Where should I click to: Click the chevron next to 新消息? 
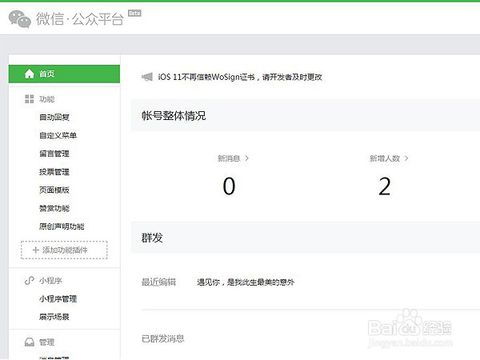[x=247, y=158]
